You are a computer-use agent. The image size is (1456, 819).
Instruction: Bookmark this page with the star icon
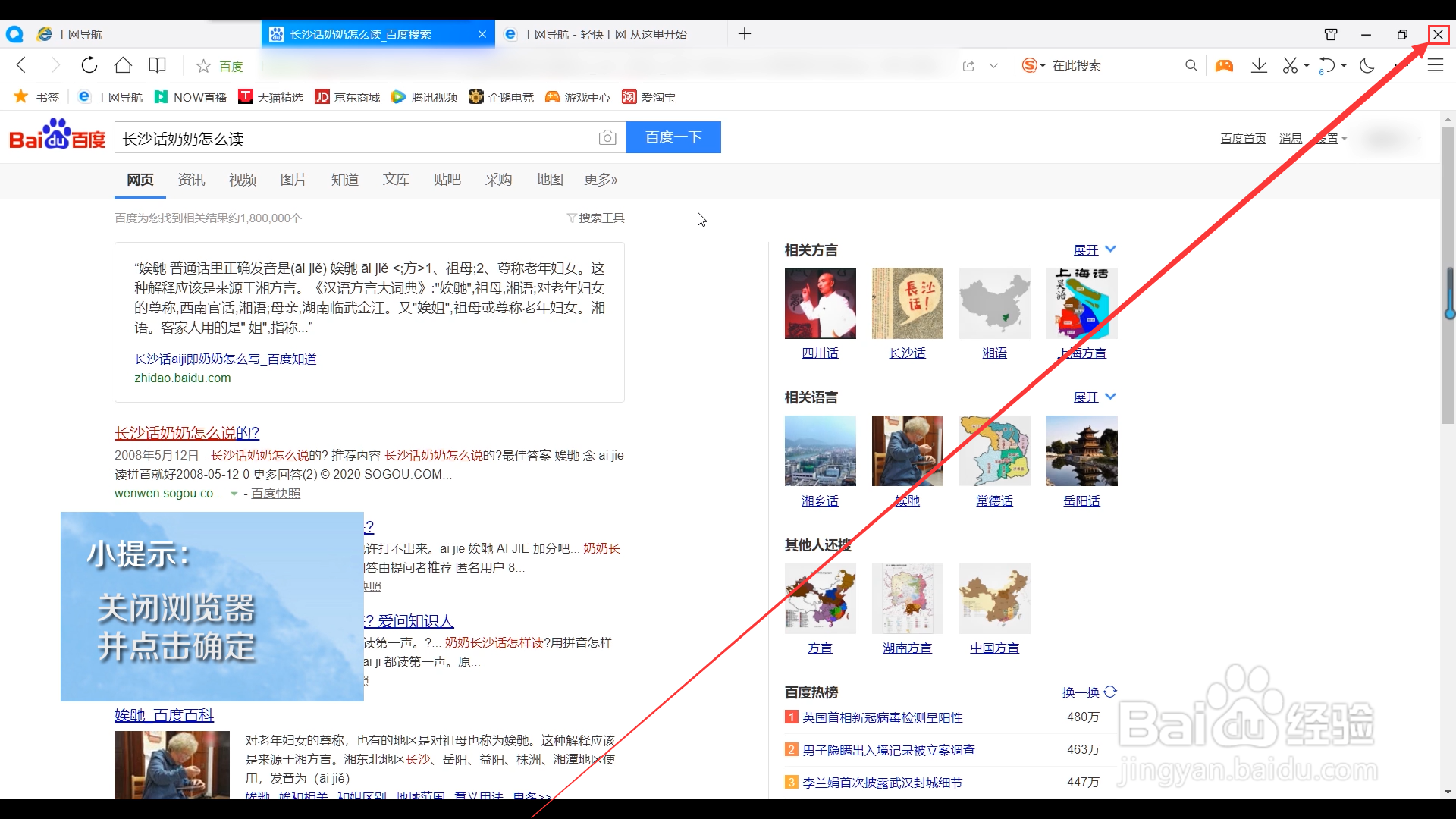point(203,66)
